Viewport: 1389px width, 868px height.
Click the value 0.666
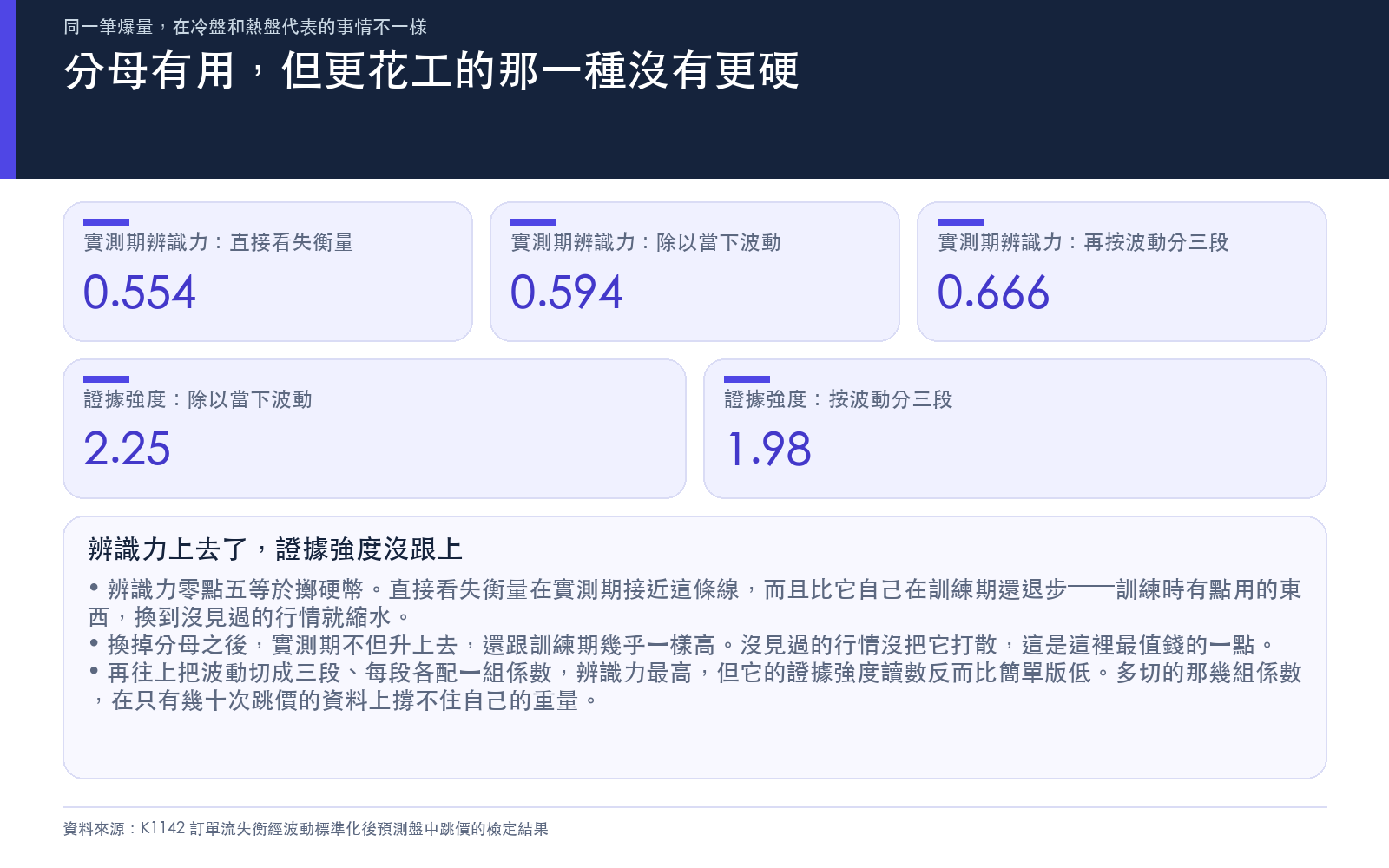pos(994,293)
